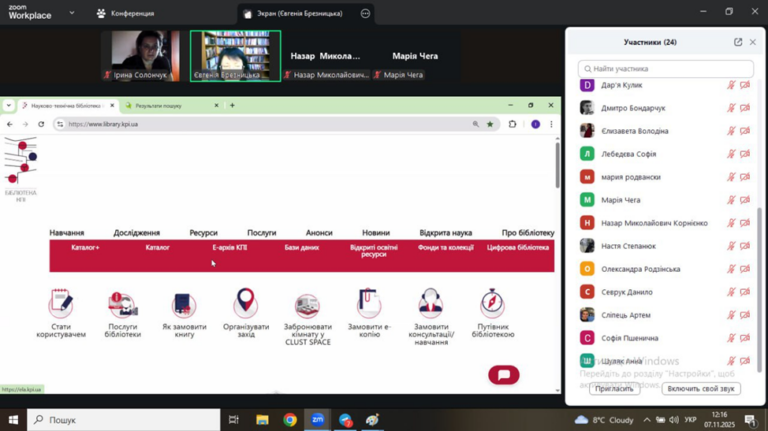
Task: Click the Zoom icon in the taskbar
Action: (317, 420)
